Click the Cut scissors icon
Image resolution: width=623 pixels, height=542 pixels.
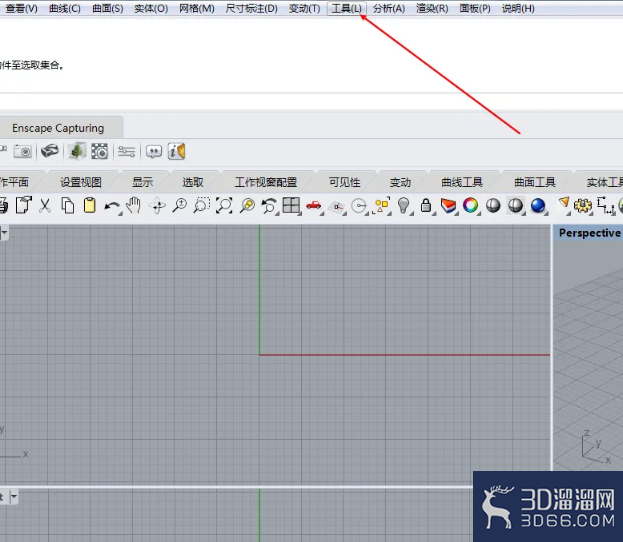[45, 205]
